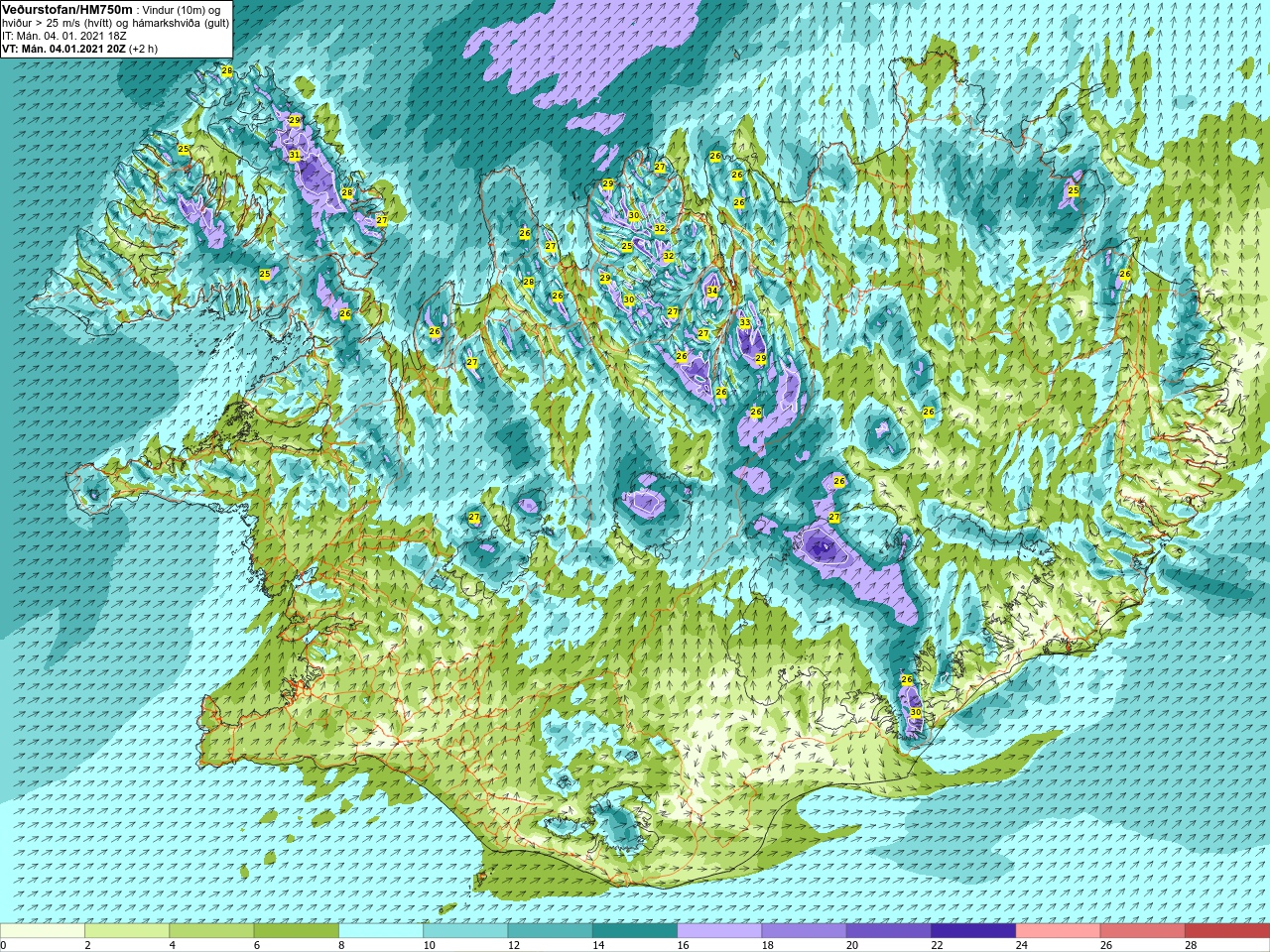Click the legend scale number 0
The image size is (1270, 952).
pos(3,945)
